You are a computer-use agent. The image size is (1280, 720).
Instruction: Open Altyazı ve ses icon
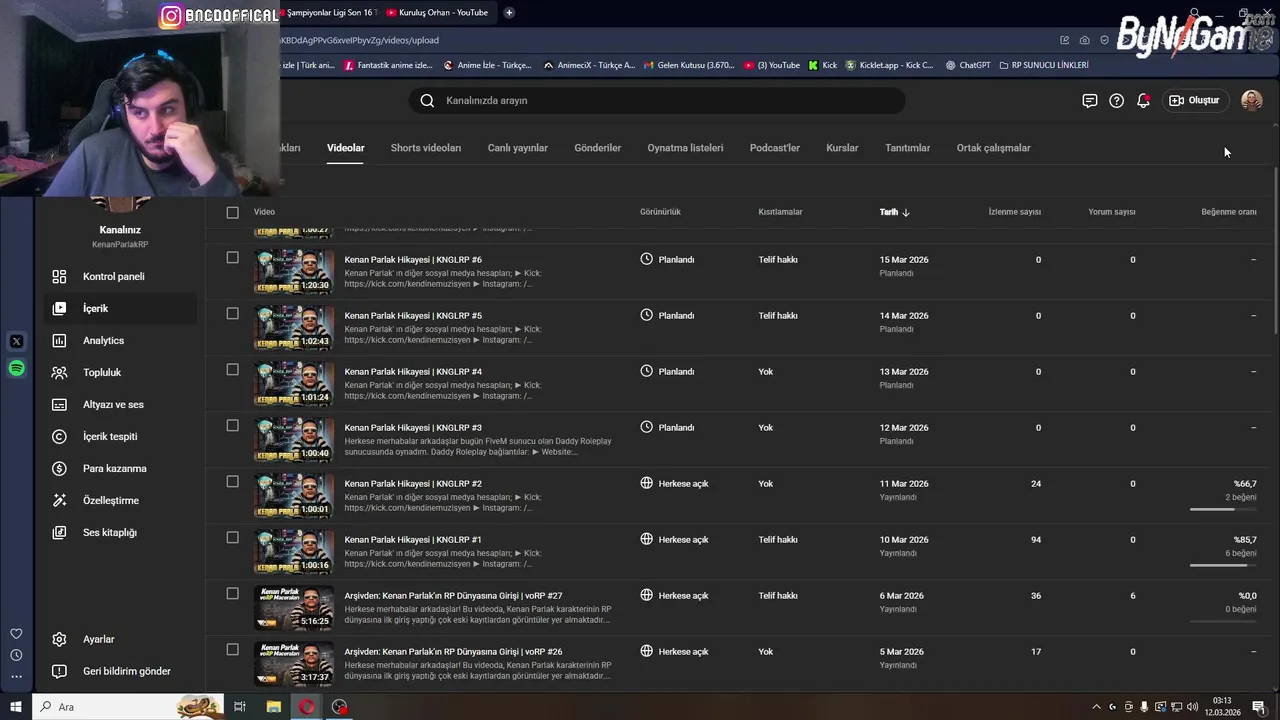[x=59, y=404]
